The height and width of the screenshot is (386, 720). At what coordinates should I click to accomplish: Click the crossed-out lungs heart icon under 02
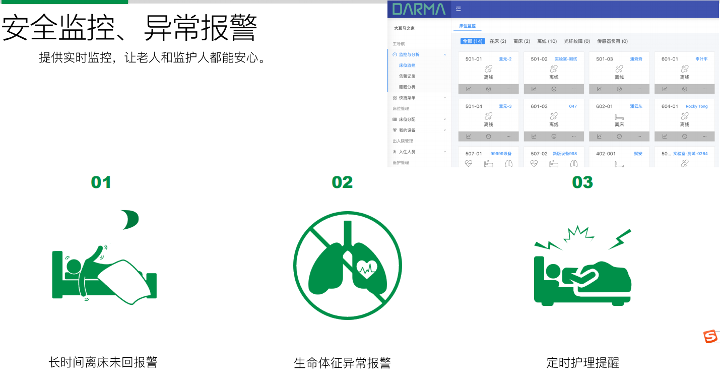point(347,265)
